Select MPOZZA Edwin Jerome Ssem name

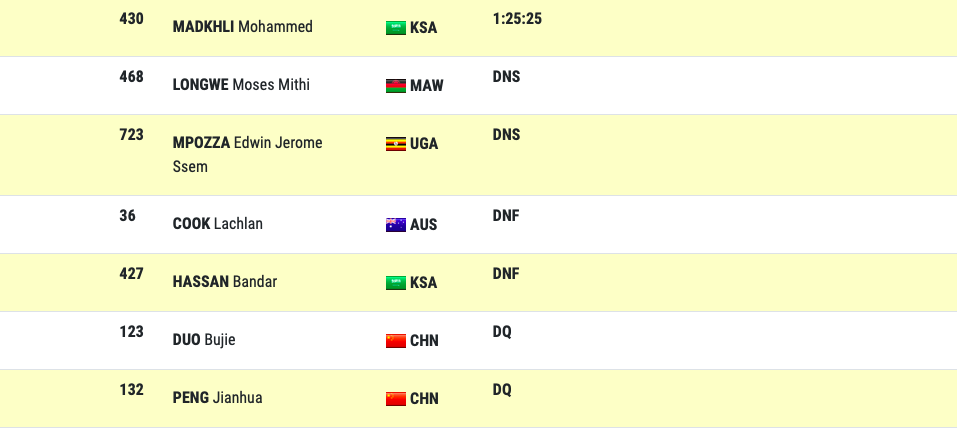[x=247, y=154]
